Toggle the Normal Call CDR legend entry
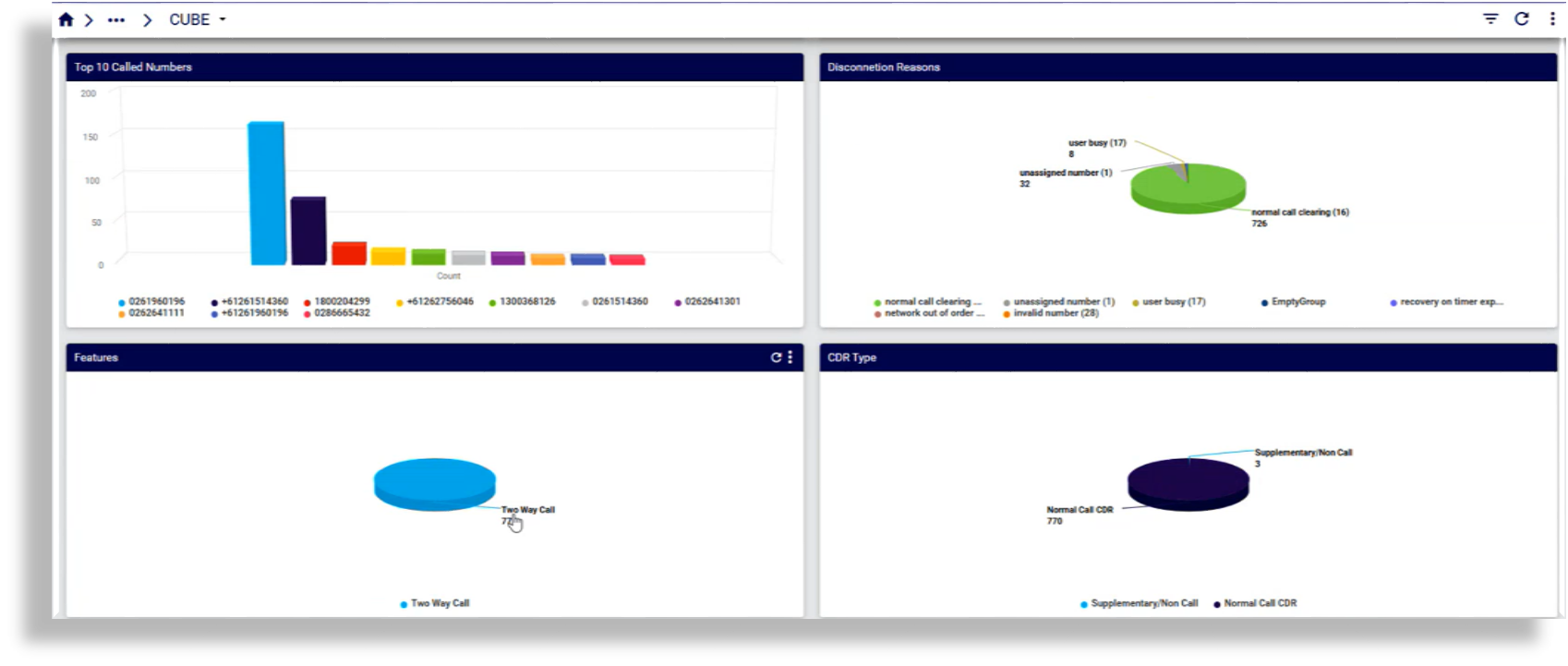Image resolution: width=1568 pixels, height=666 pixels. point(1260,603)
